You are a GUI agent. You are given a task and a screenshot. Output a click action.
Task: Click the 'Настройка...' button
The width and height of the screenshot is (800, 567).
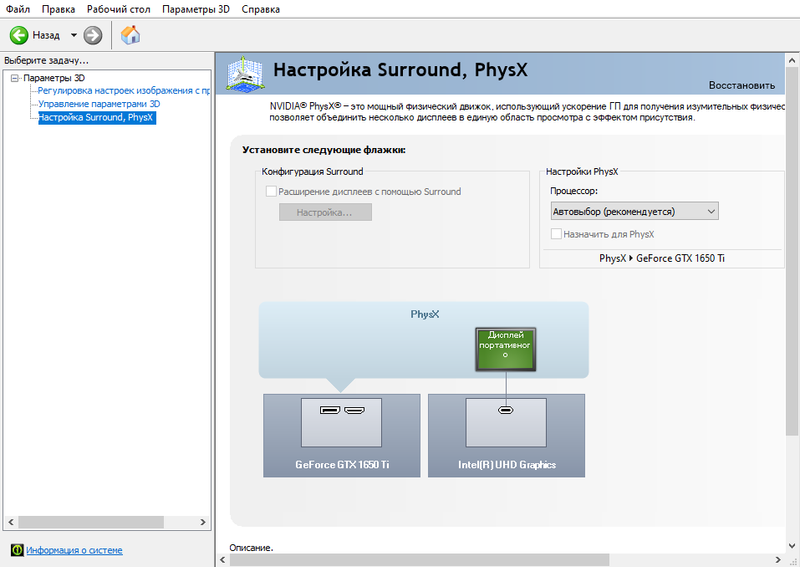click(325, 212)
